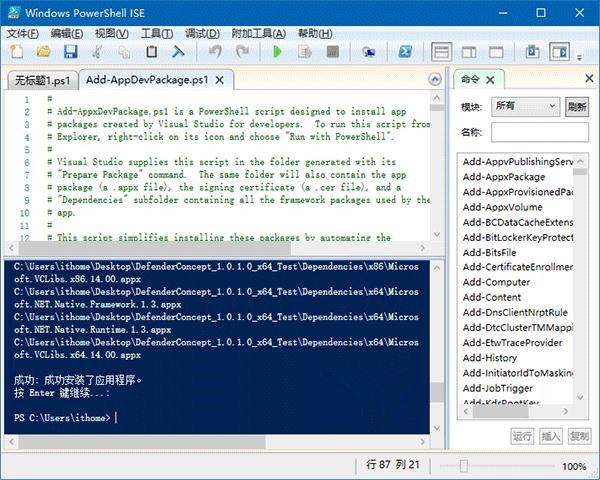
Task: Toggle the command add-on pane icon
Action: [559, 52]
